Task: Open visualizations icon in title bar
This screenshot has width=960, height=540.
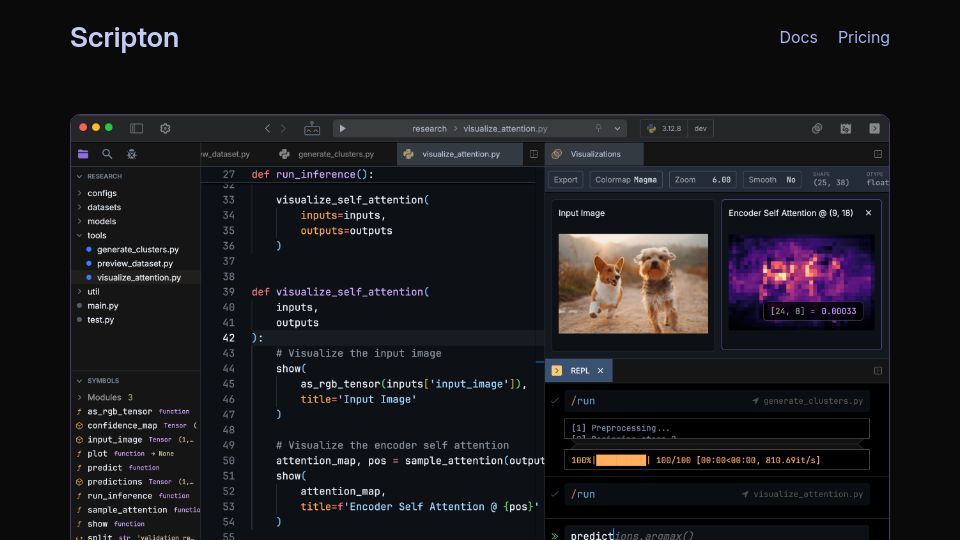Action: pos(817,128)
